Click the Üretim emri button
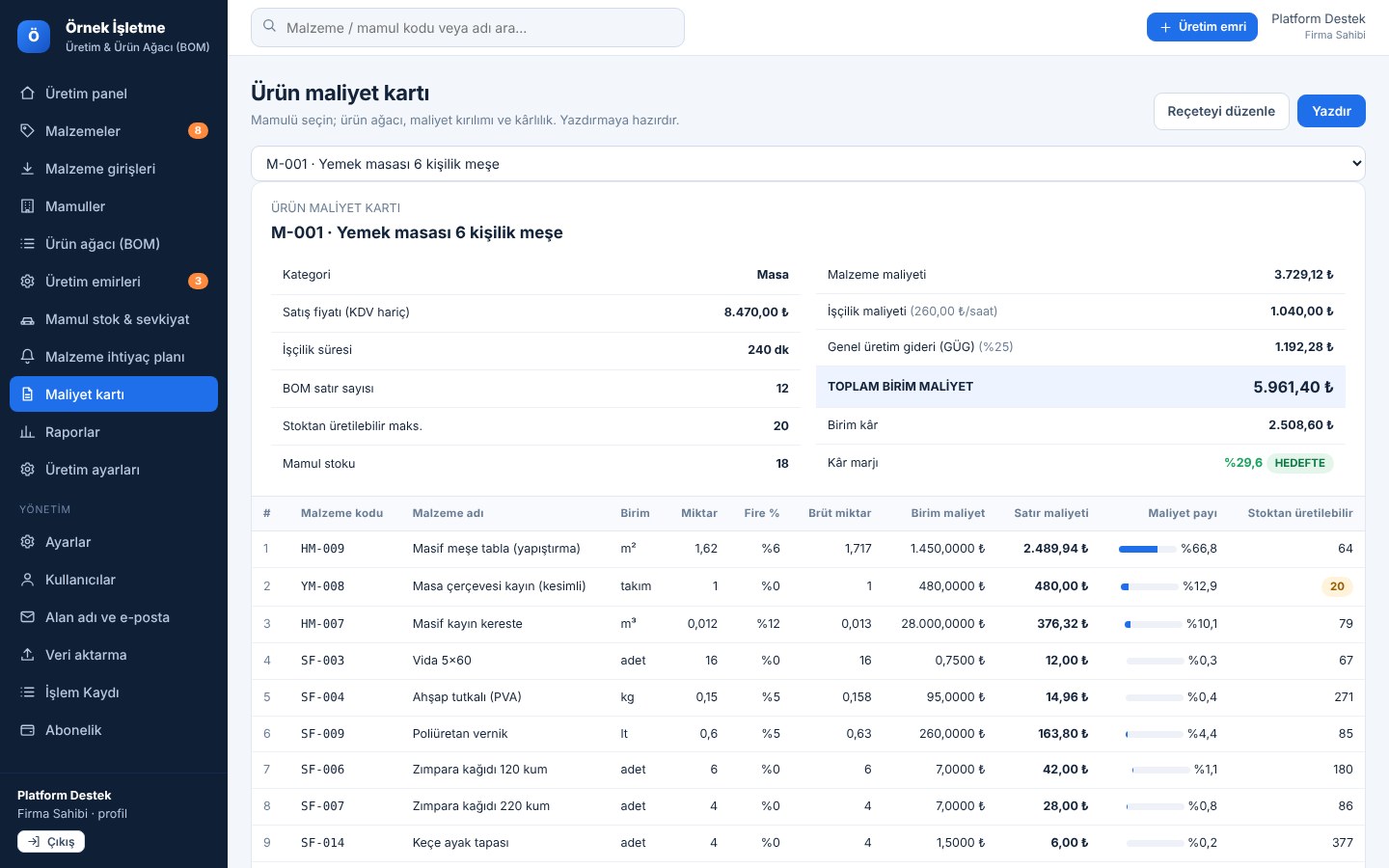Image resolution: width=1389 pixels, height=868 pixels. [x=1202, y=27]
